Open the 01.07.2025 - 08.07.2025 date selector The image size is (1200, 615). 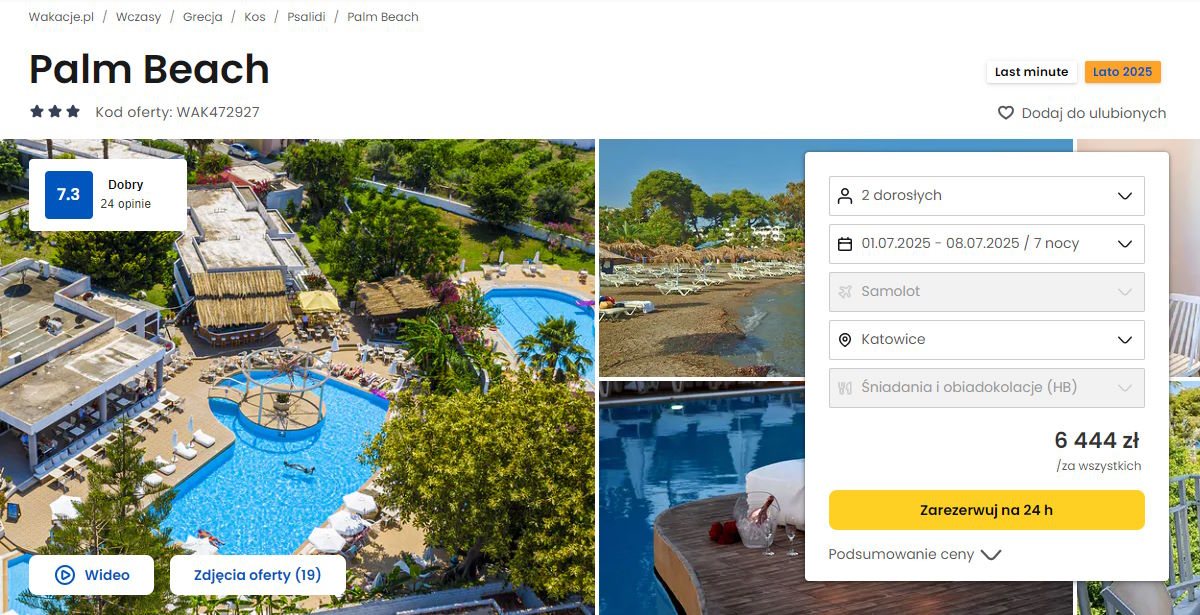point(987,244)
